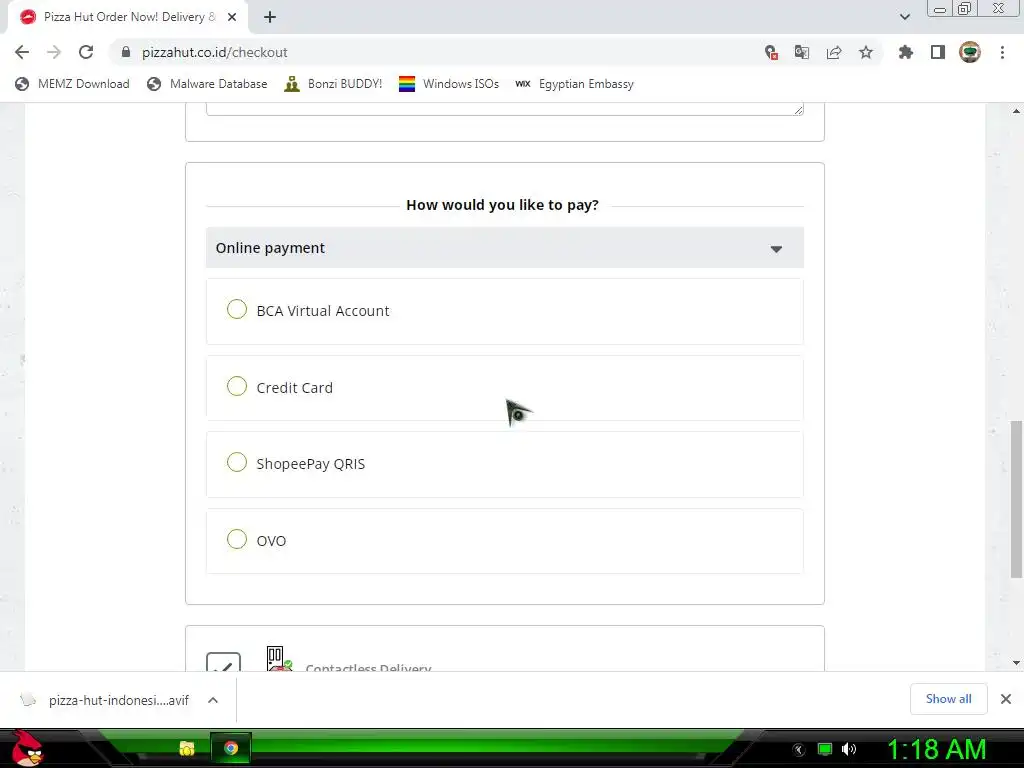Close the downloads bar

click(1006, 699)
